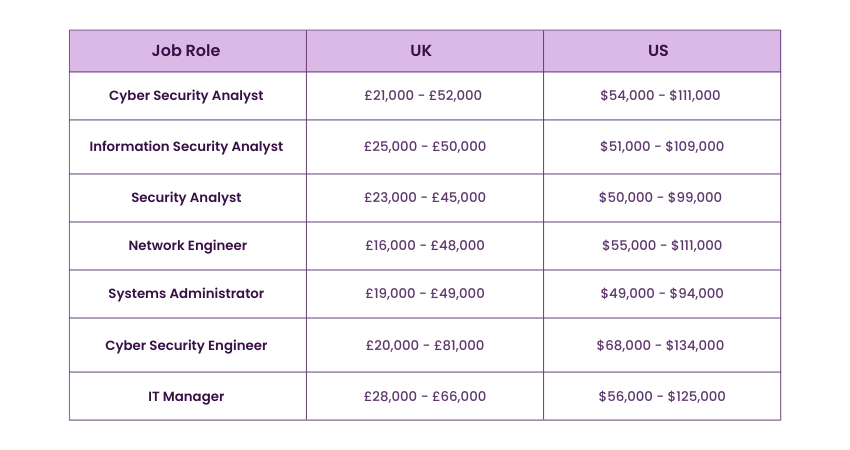Click the Job Role column header

click(186, 50)
